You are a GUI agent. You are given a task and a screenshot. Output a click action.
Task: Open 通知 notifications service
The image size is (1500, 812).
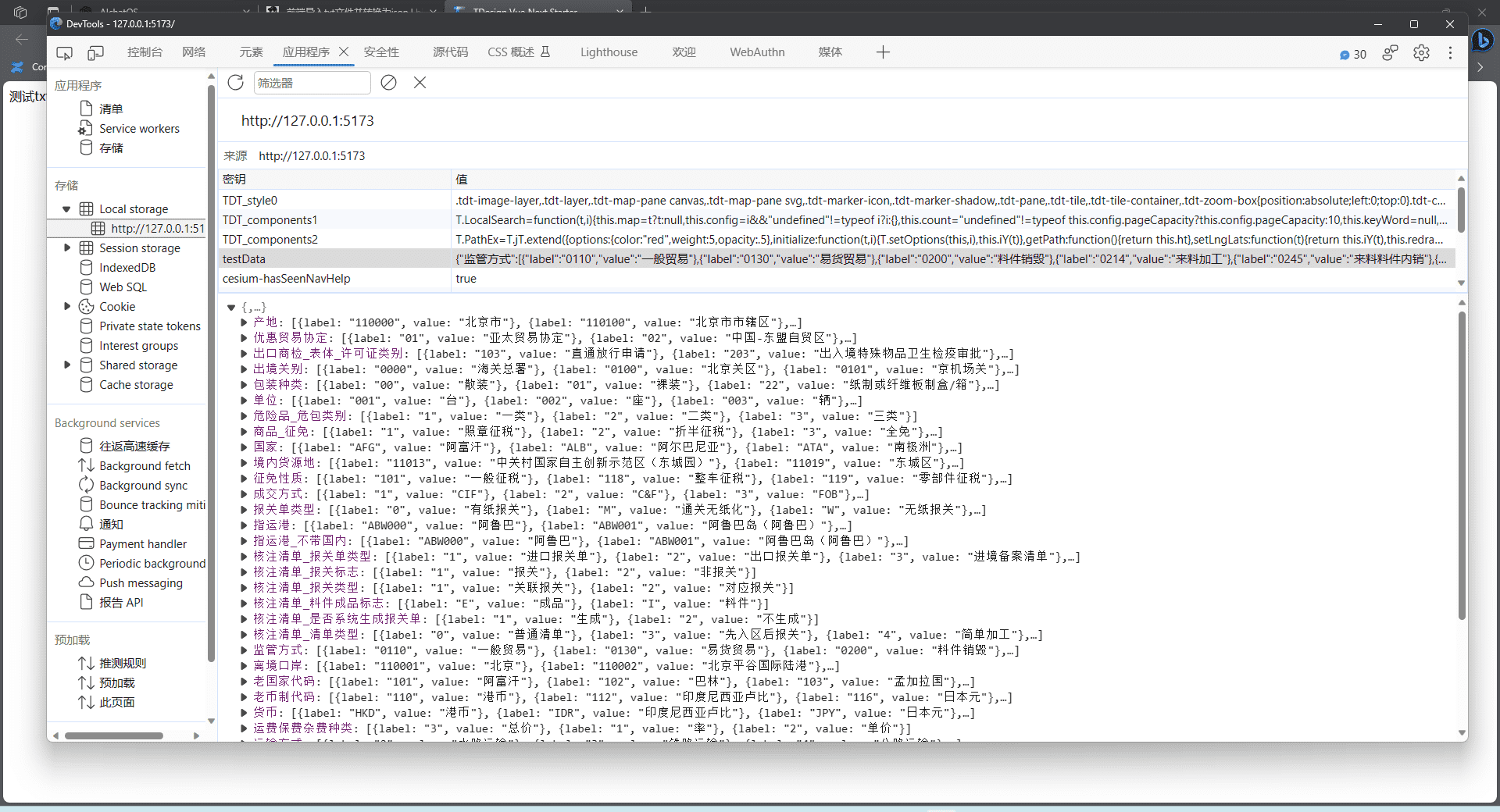click(111, 524)
